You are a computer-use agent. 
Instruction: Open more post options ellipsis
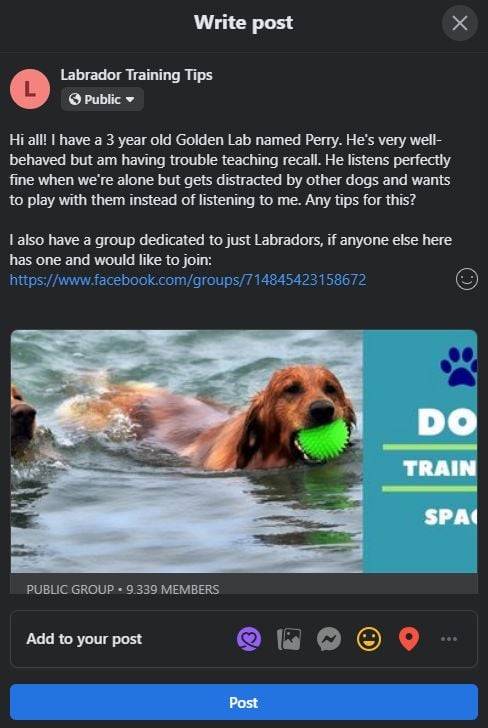point(449,639)
